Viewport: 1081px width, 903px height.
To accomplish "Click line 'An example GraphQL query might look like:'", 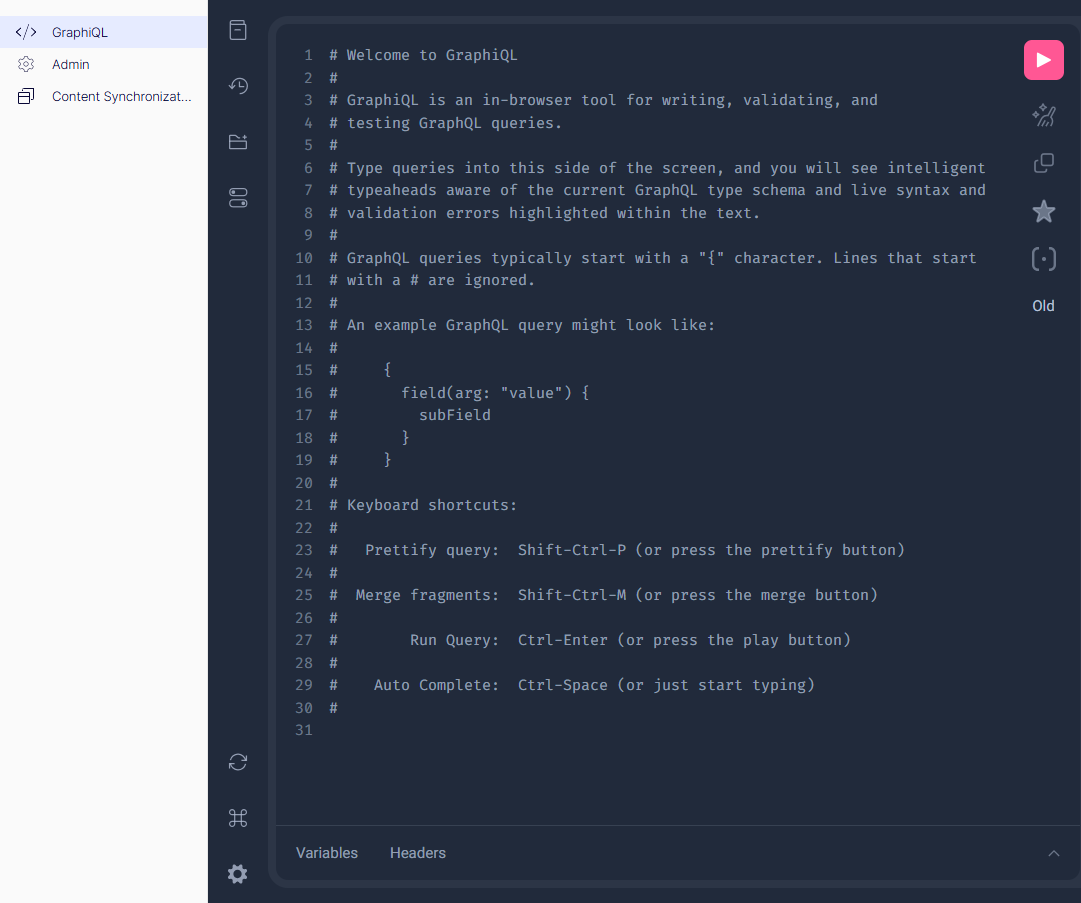I will (523, 325).
